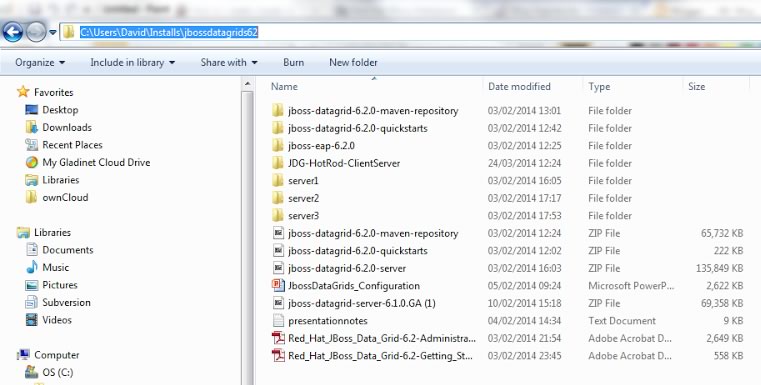Click date 24/03/2014 12:24
Screen dimensions: 761x385
[x=524, y=163]
